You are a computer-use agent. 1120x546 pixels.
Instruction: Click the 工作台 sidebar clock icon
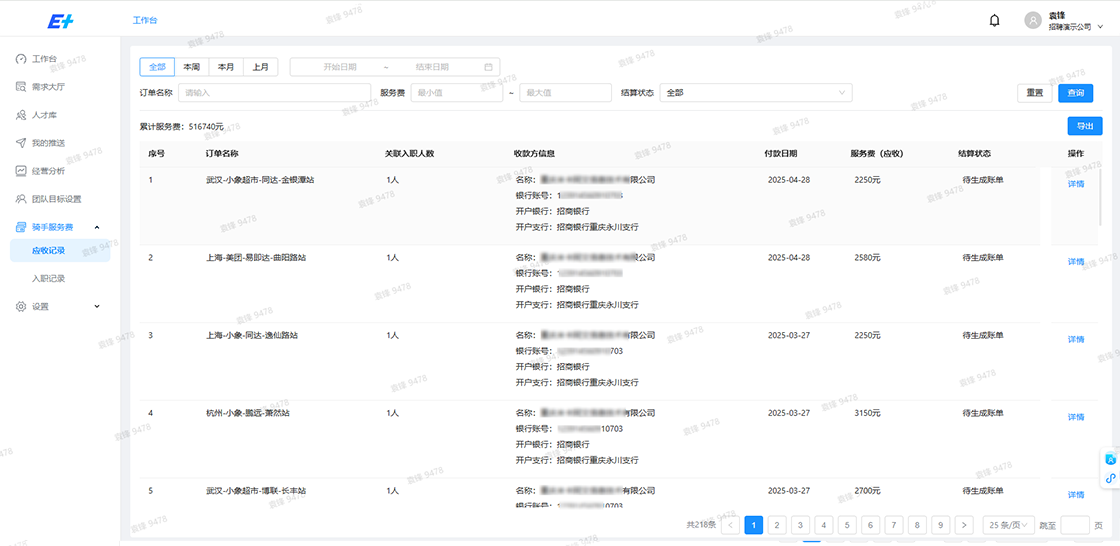pos(21,59)
